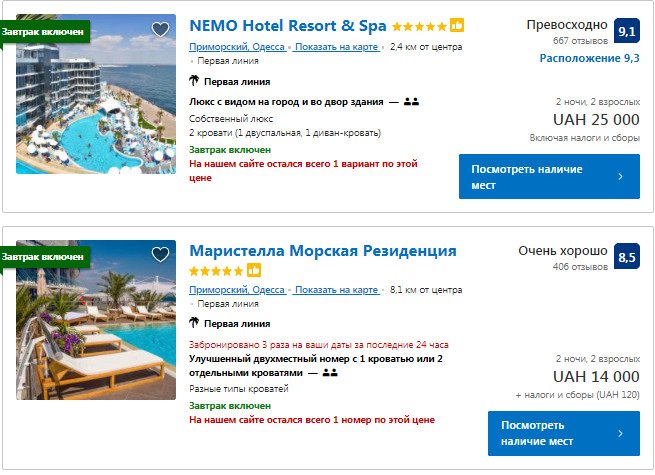Click Маристелла four-star rating icons
The image size is (655, 475).
(x=216, y=270)
